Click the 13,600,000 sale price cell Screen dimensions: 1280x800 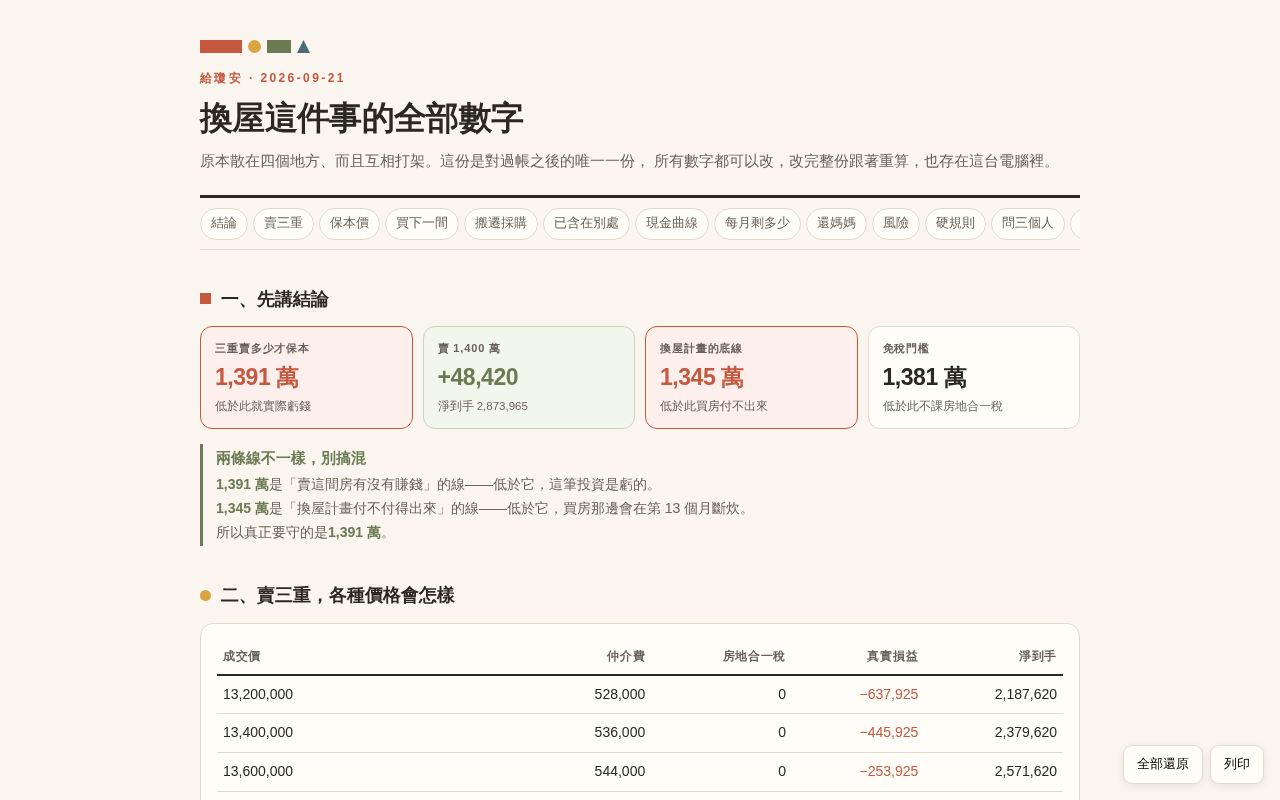(x=258, y=772)
